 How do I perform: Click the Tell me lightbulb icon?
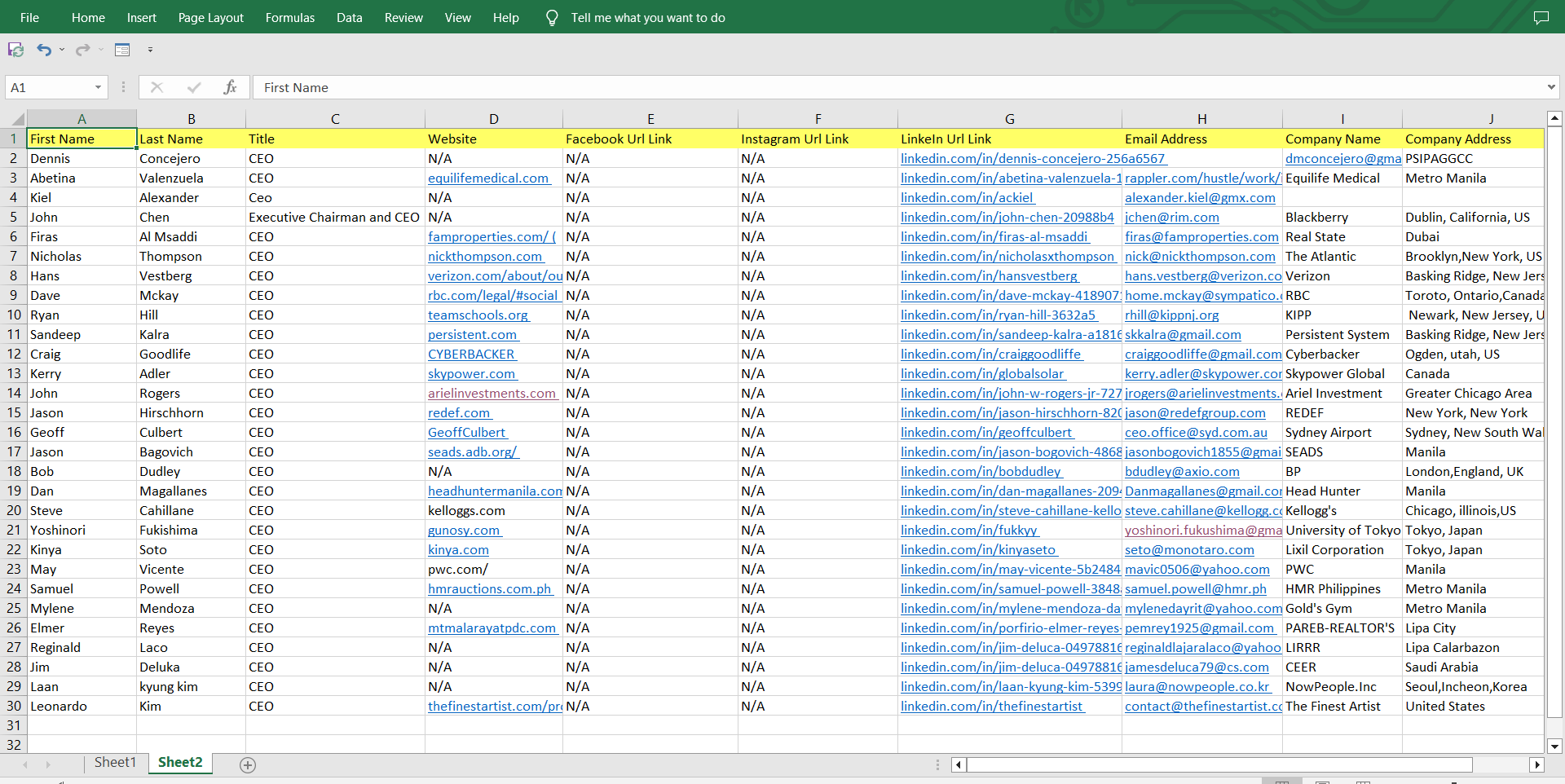coord(552,18)
